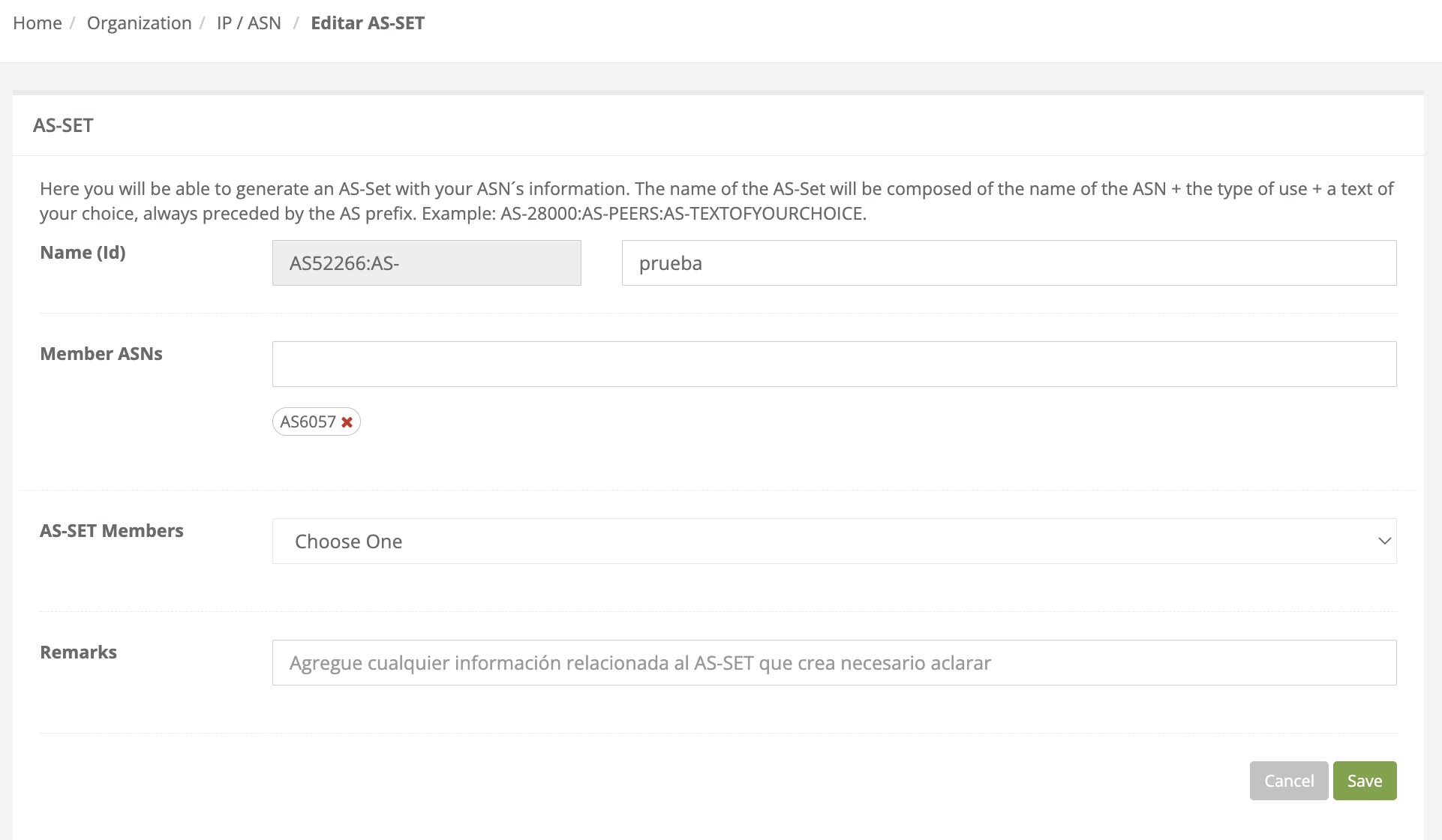Image resolution: width=1442 pixels, height=840 pixels.
Task: Select the AS6057 tag label
Action: click(x=308, y=422)
